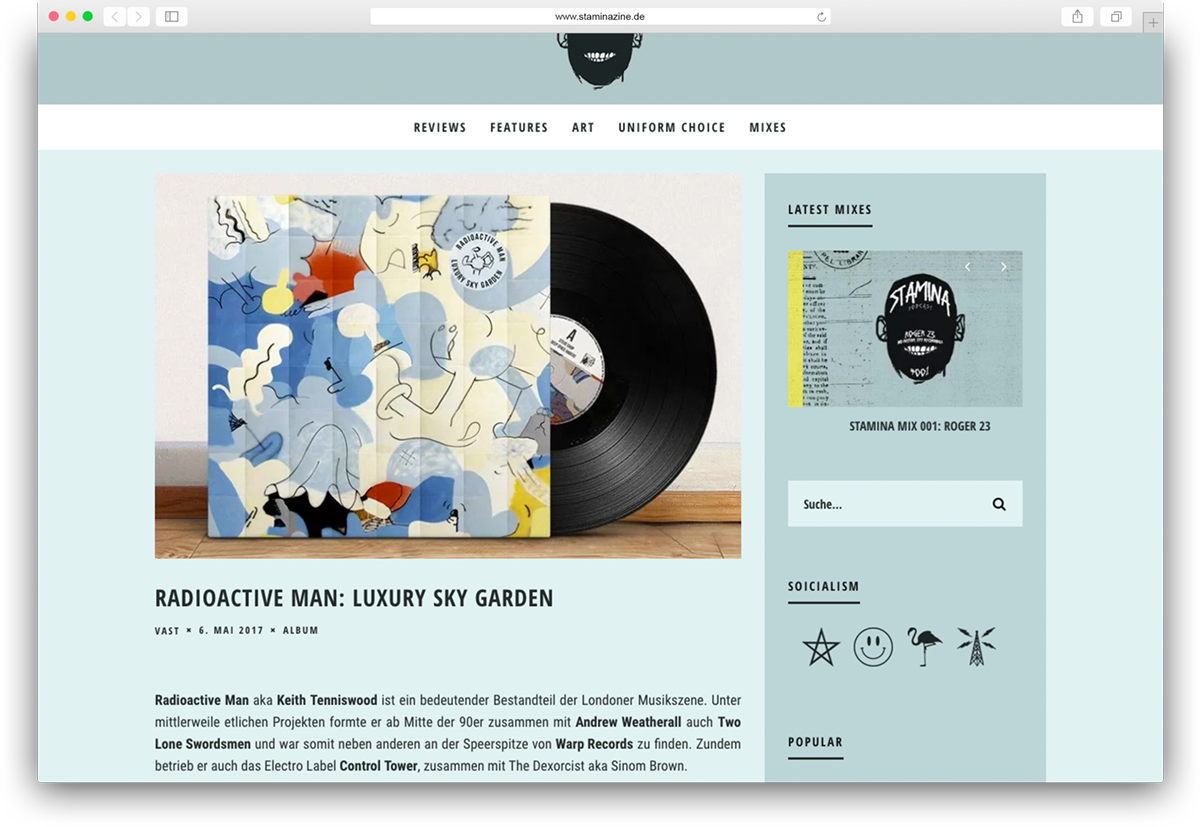Viewport: 1200px width, 827px height.
Task: Reload page using the refresh icon
Action: (x=821, y=17)
